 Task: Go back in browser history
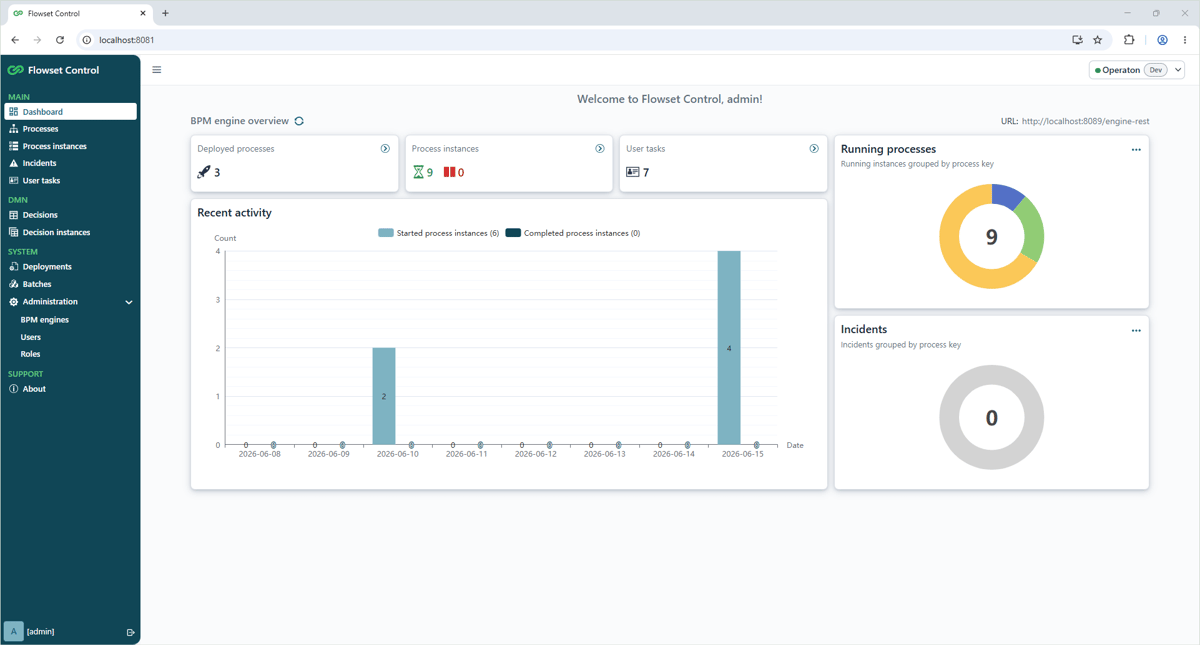pos(15,40)
